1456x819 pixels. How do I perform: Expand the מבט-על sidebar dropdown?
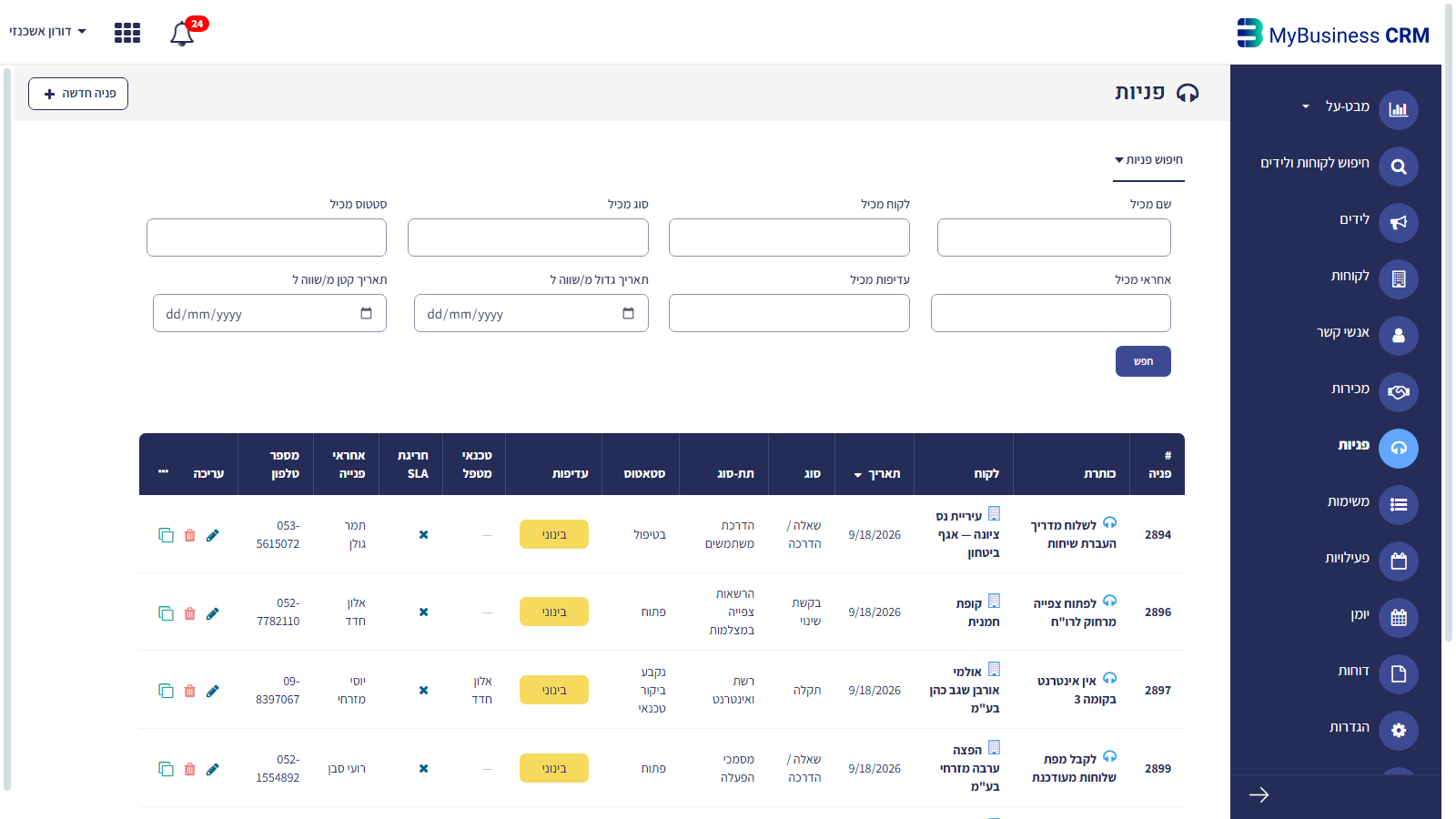click(x=1306, y=106)
